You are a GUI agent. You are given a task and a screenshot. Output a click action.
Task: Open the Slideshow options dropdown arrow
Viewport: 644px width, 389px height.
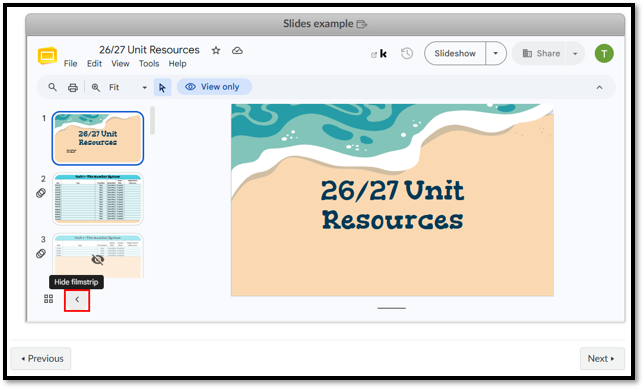coord(496,53)
